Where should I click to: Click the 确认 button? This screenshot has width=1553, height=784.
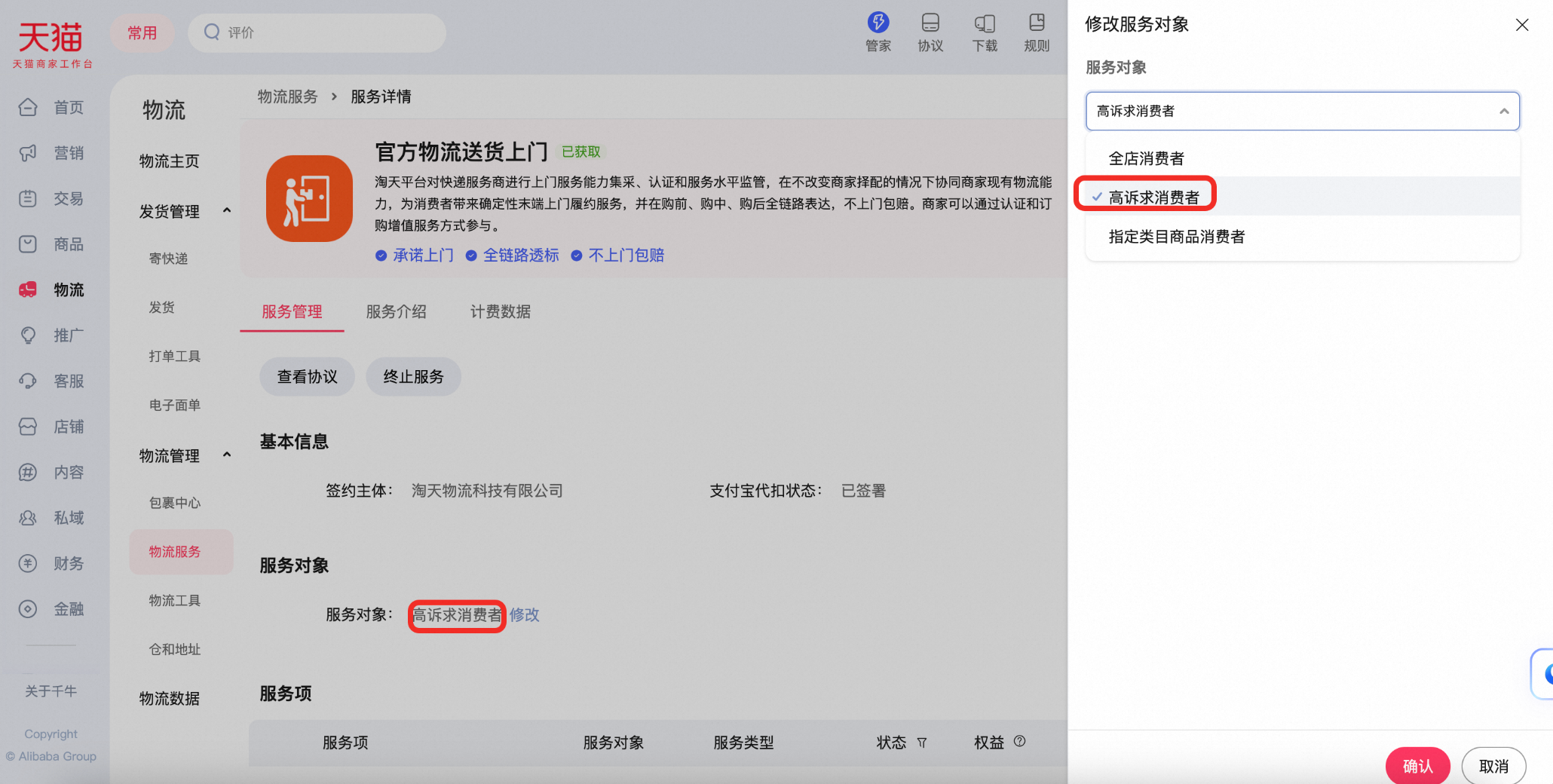[1418, 766]
